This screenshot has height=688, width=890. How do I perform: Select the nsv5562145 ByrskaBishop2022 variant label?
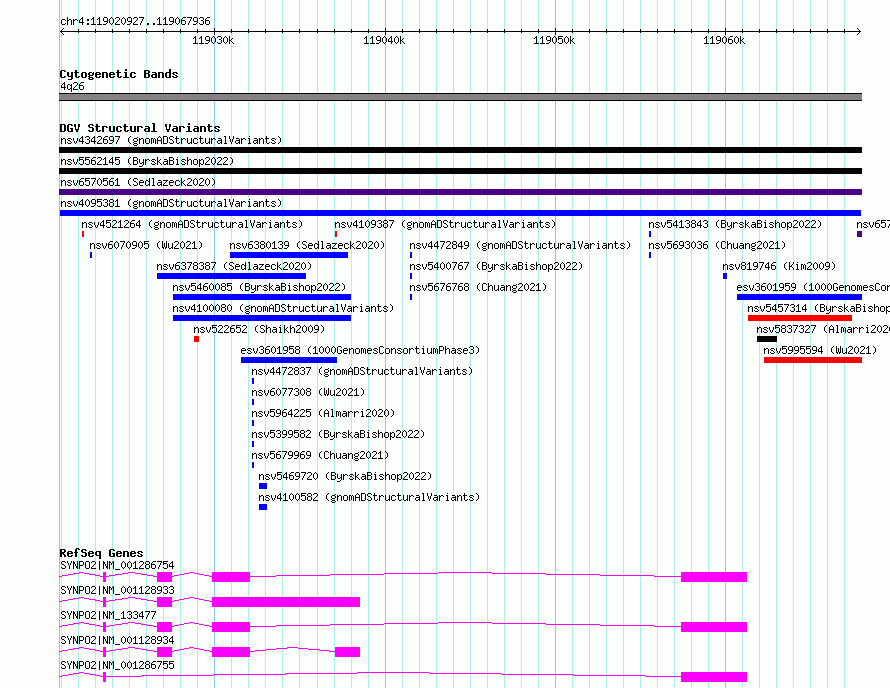[147, 161]
